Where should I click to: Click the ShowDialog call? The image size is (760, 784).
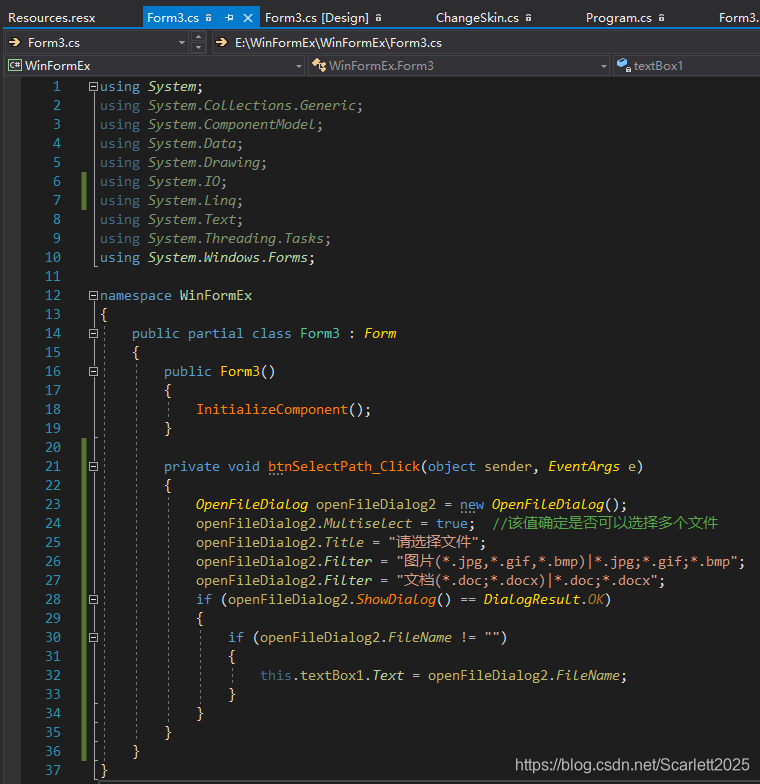[396, 600]
